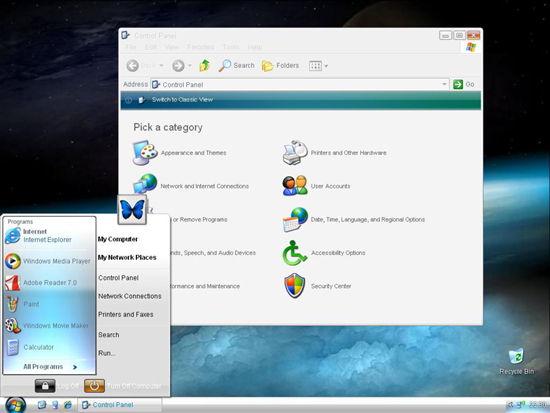
Task: Click the Views toolbar icon
Action: tap(315, 66)
